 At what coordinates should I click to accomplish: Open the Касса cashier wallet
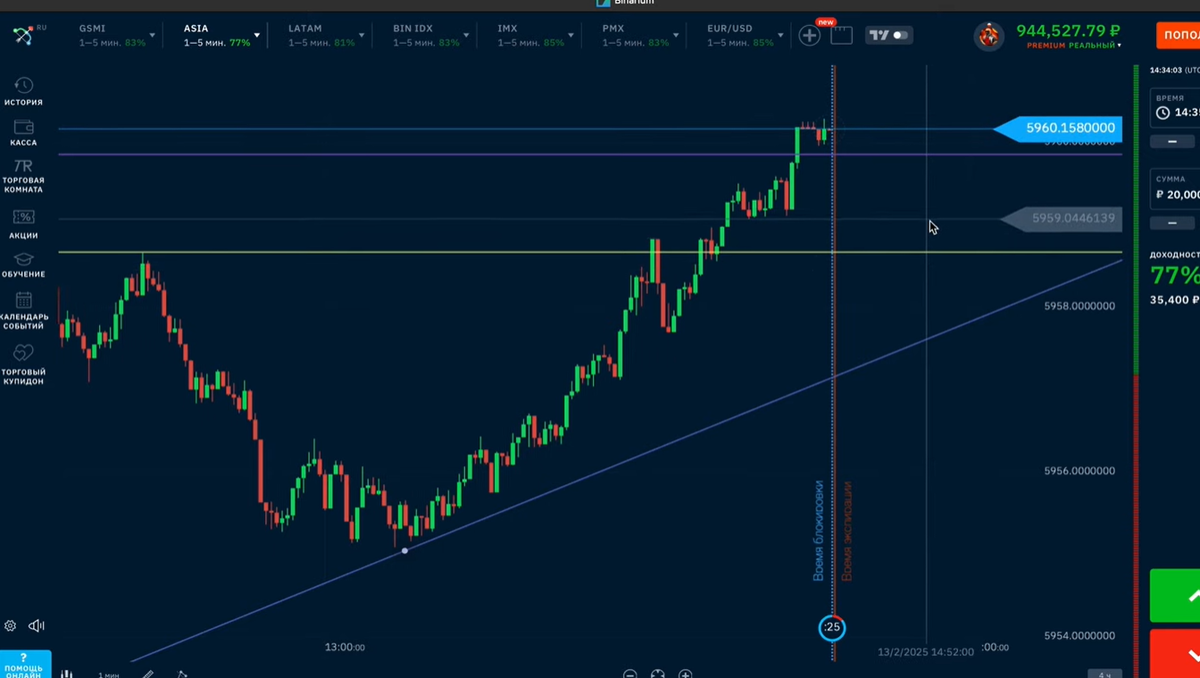23,133
